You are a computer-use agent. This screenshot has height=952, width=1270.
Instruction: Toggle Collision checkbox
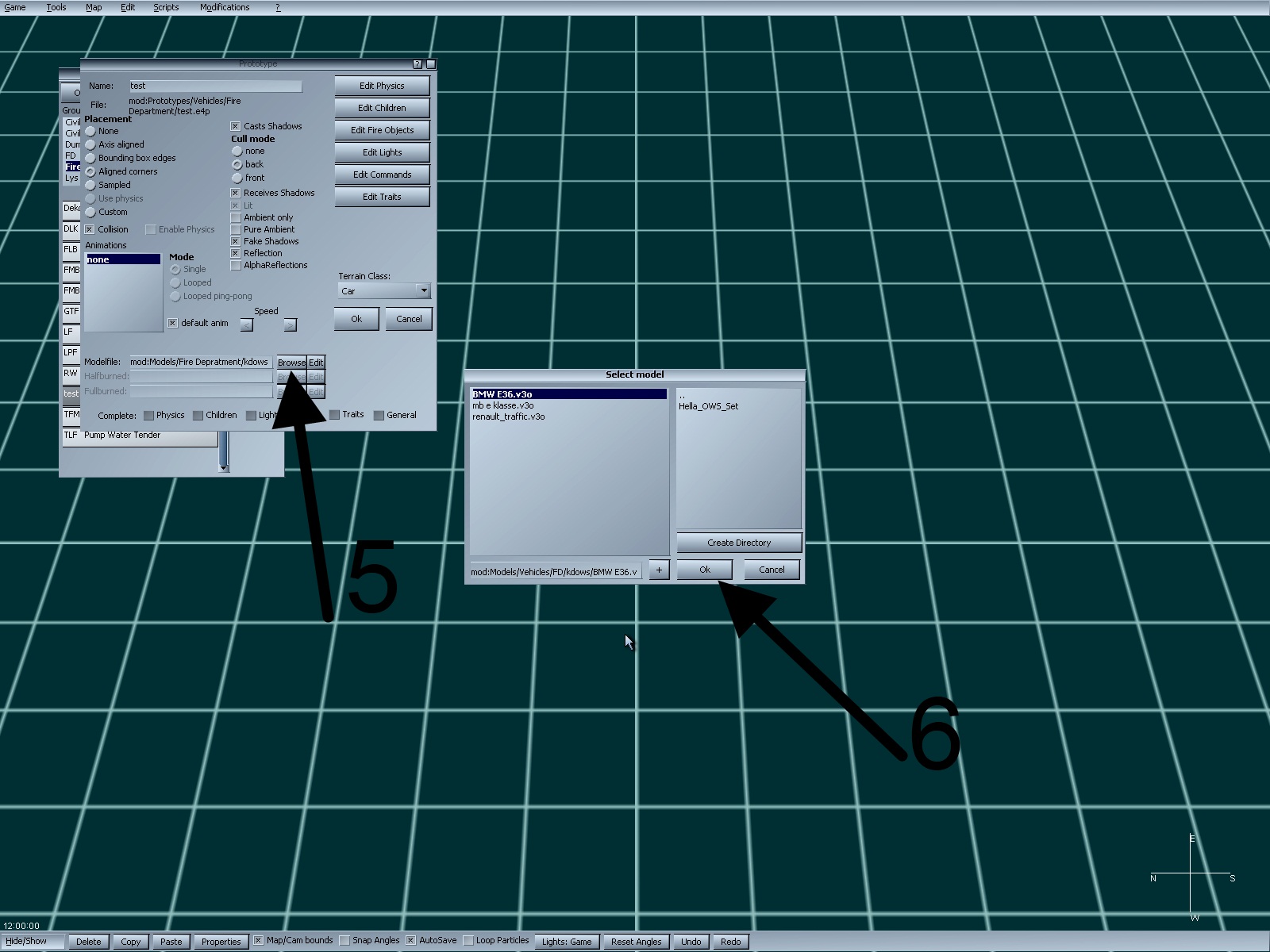90,229
